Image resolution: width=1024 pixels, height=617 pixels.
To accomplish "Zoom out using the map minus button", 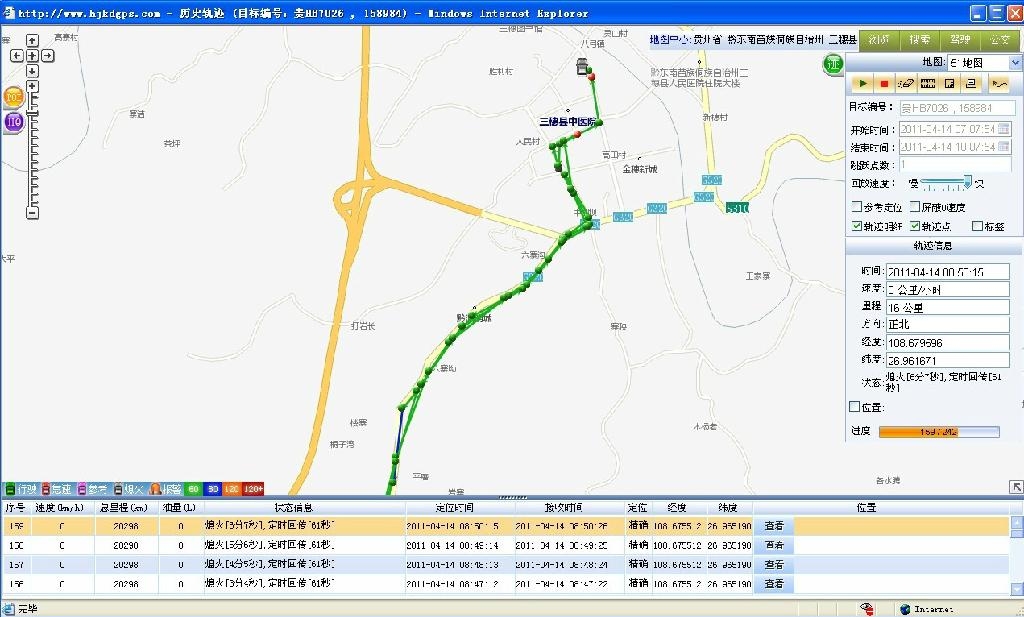I will click(x=32, y=213).
